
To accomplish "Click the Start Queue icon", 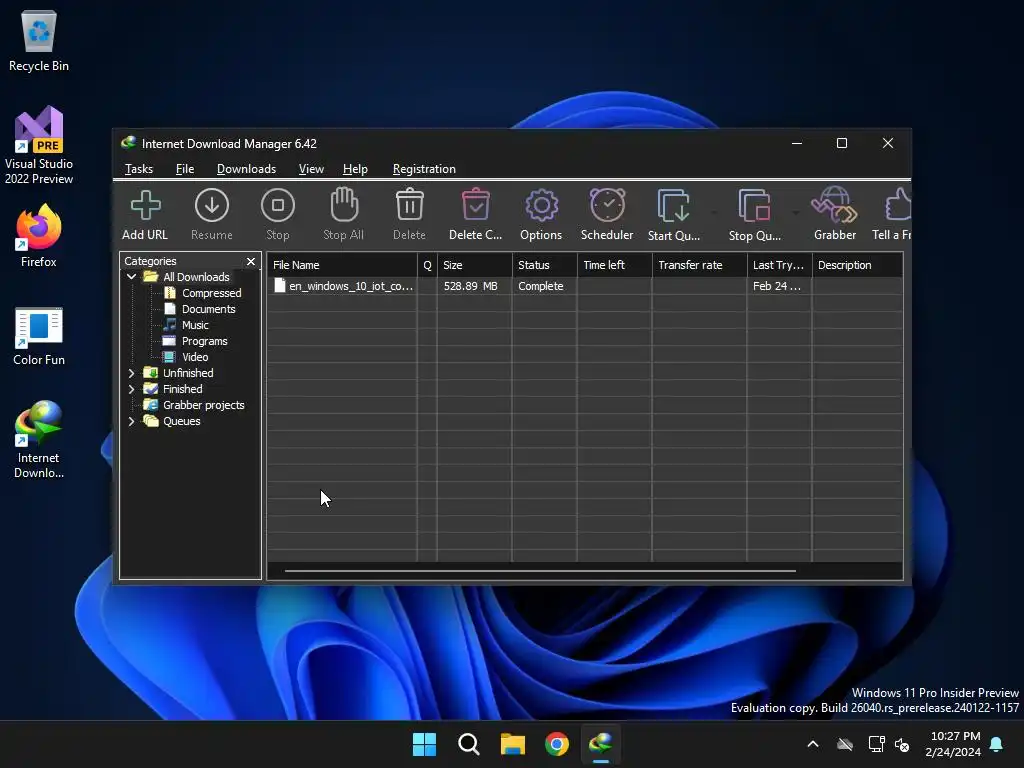I will point(673,206).
